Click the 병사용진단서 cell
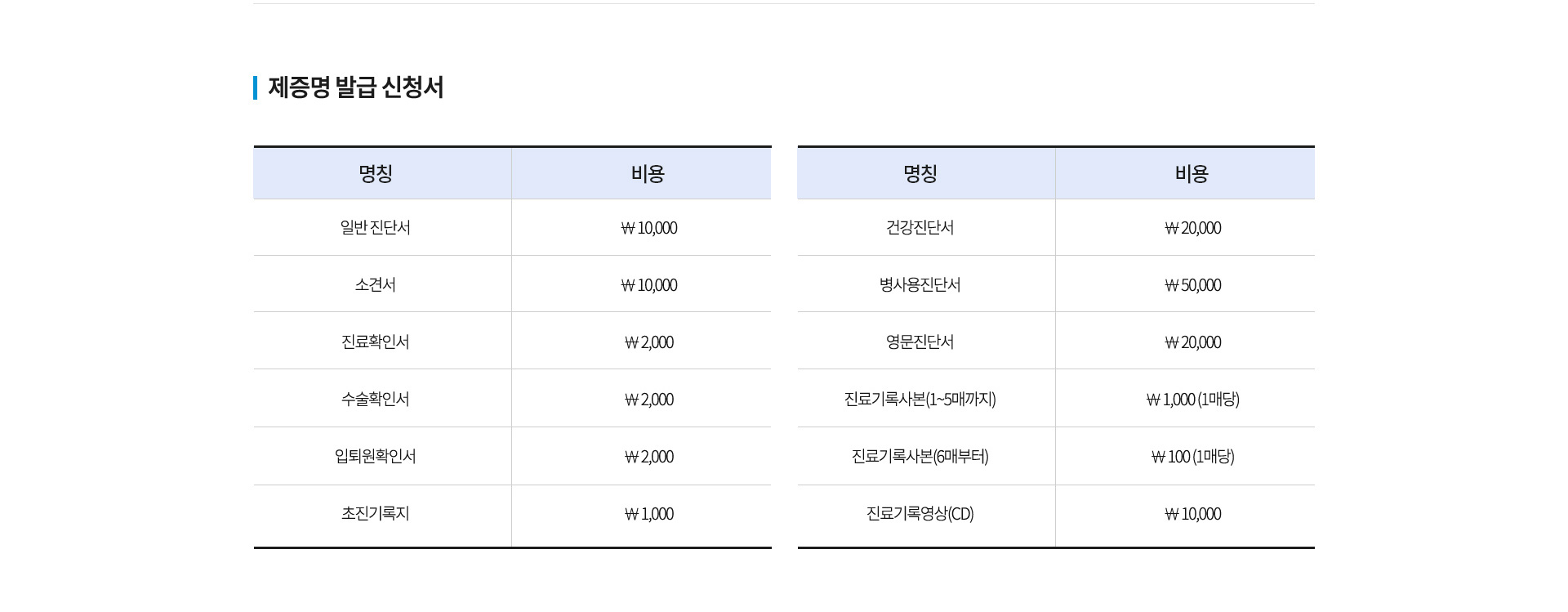The height and width of the screenshot is (612, 1568). tap(920, 285)
